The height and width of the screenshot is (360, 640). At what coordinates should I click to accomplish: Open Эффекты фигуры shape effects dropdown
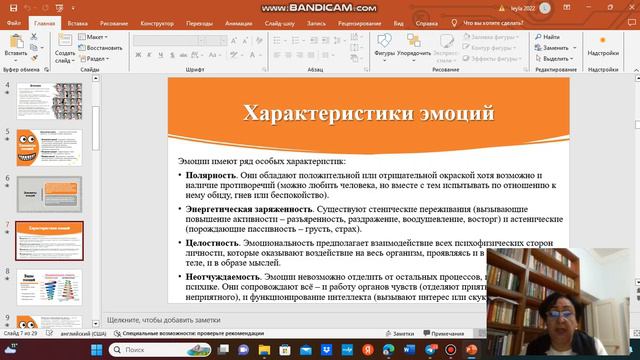click(492, 58)
